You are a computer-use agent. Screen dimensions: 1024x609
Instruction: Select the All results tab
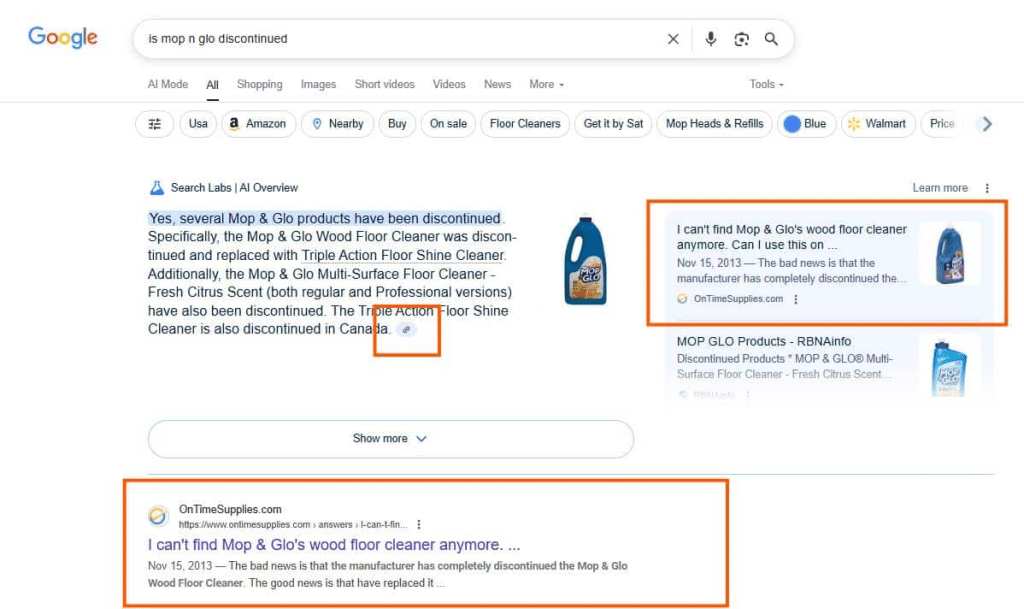(212, 85)
